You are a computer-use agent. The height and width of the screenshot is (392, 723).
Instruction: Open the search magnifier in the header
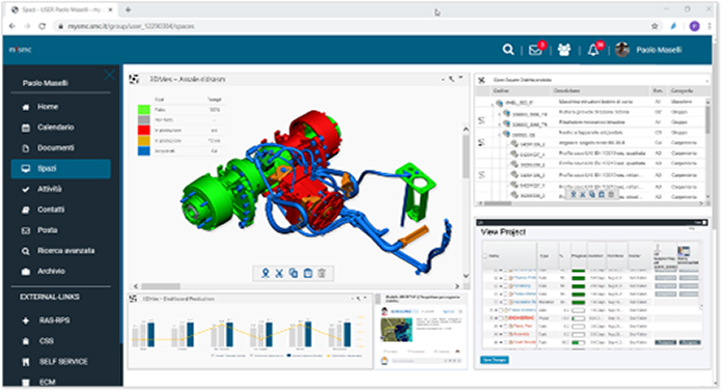508,50
